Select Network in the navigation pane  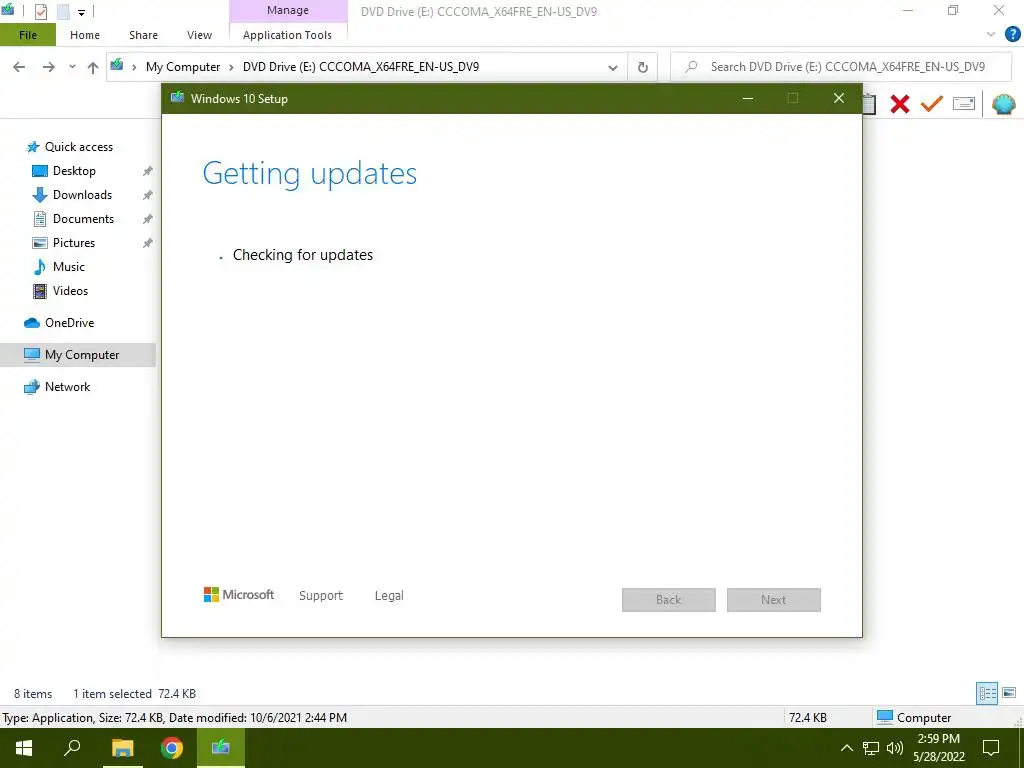point(67,387)
